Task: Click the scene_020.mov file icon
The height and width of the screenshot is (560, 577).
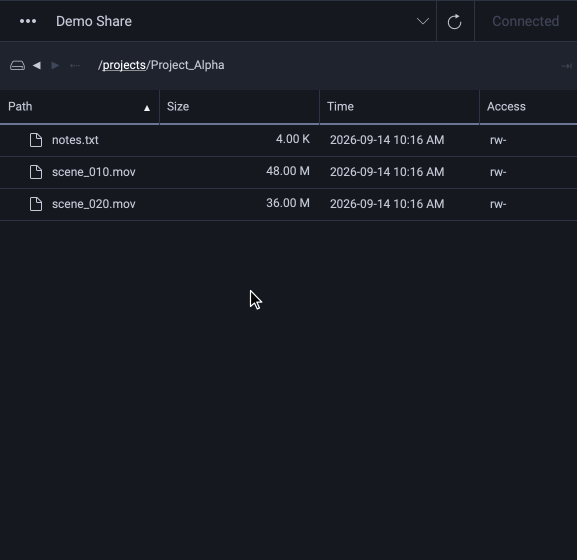Action: pyautogui.click(x=36, y=204)
